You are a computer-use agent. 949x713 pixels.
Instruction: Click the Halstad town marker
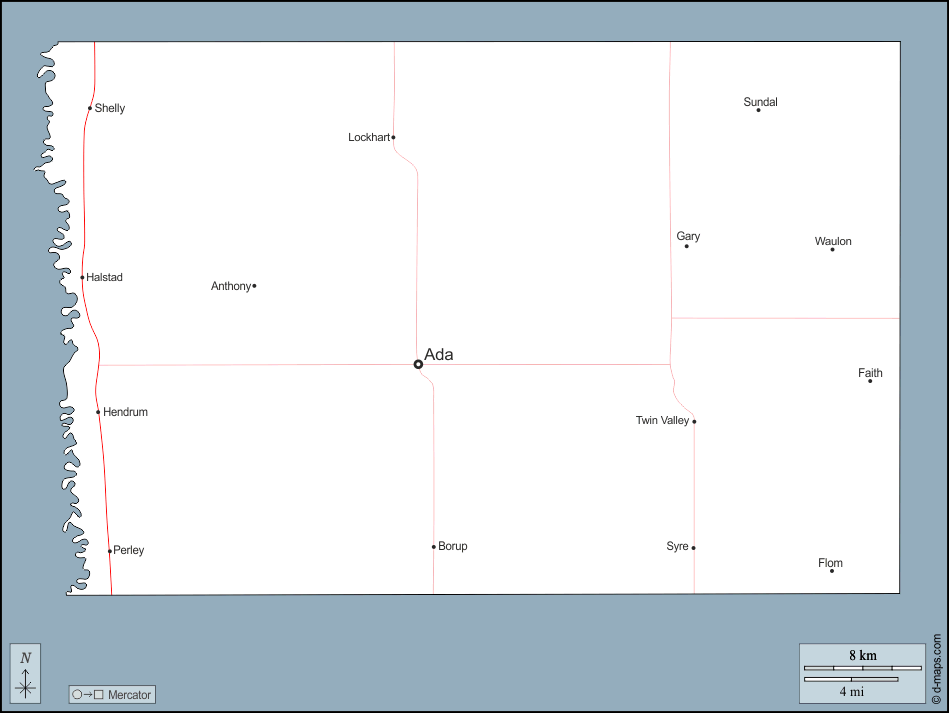[x=82, y=277]
